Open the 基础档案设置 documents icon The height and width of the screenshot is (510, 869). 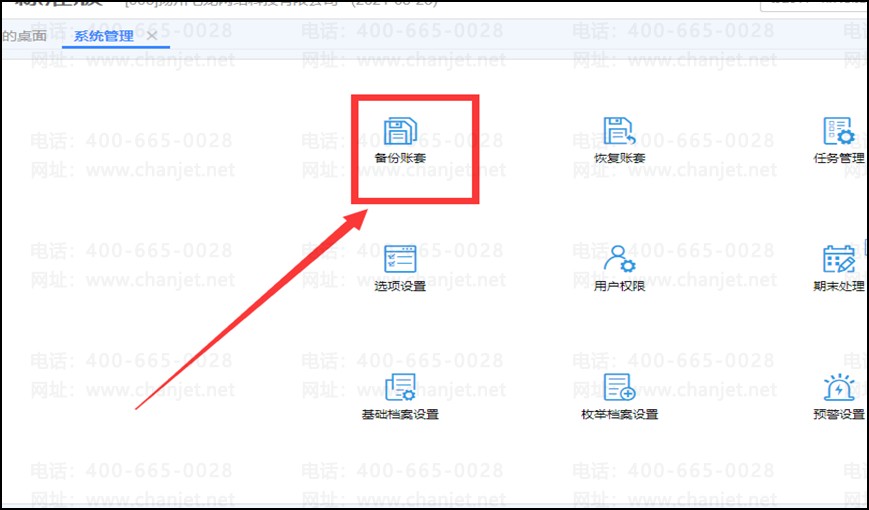[x=400, y=387]
